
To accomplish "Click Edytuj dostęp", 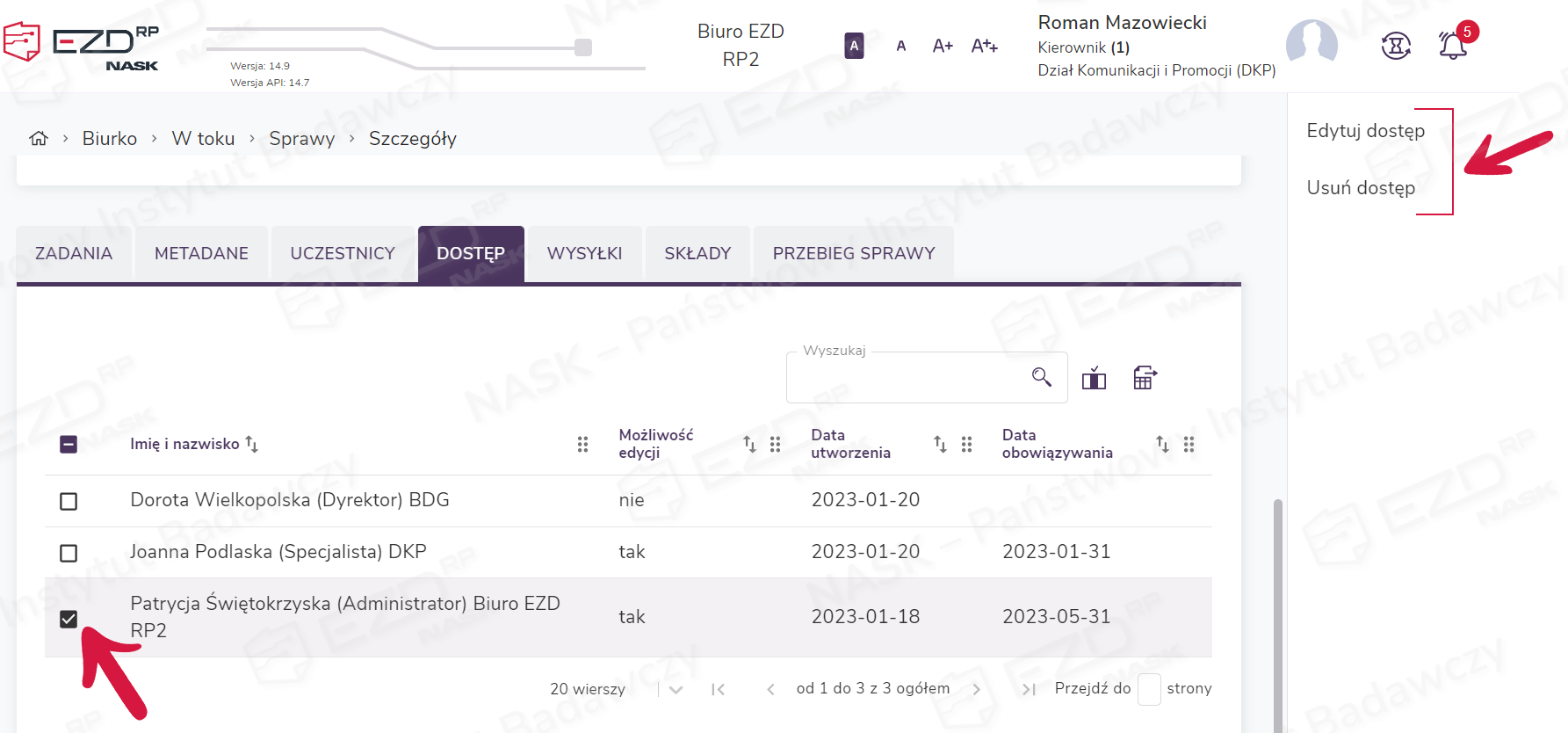I will click(1365, 131).
